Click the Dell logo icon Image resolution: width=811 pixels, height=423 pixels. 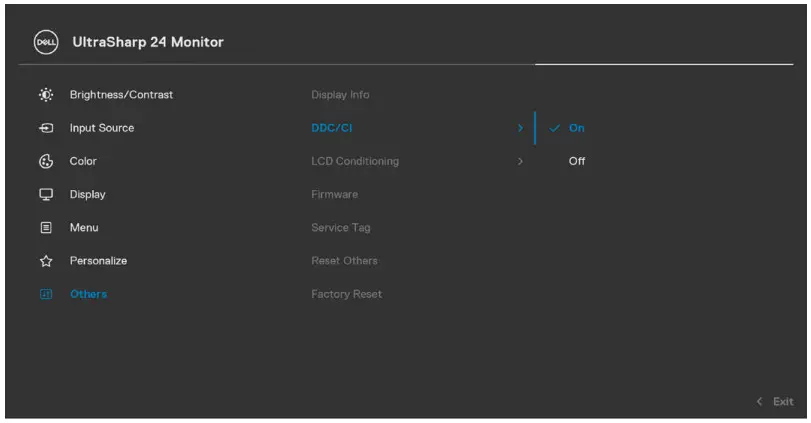pos(46,42)
